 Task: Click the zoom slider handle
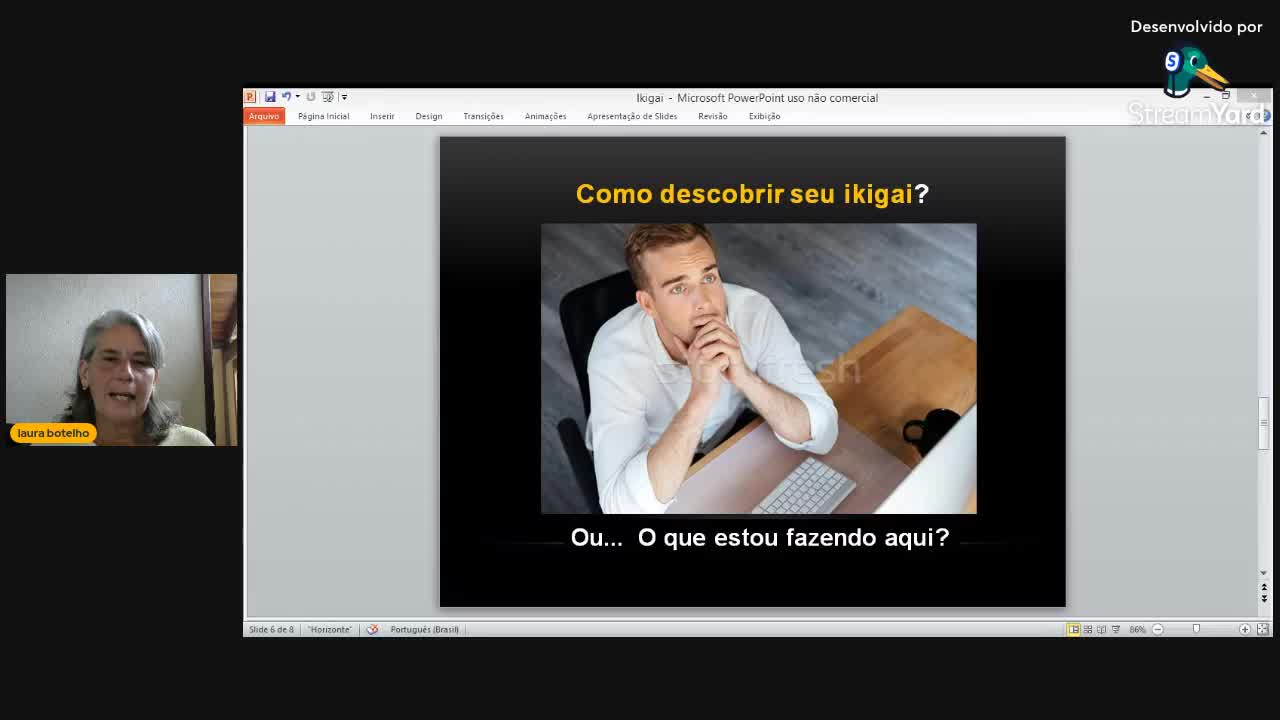[x=1196, y=629]
